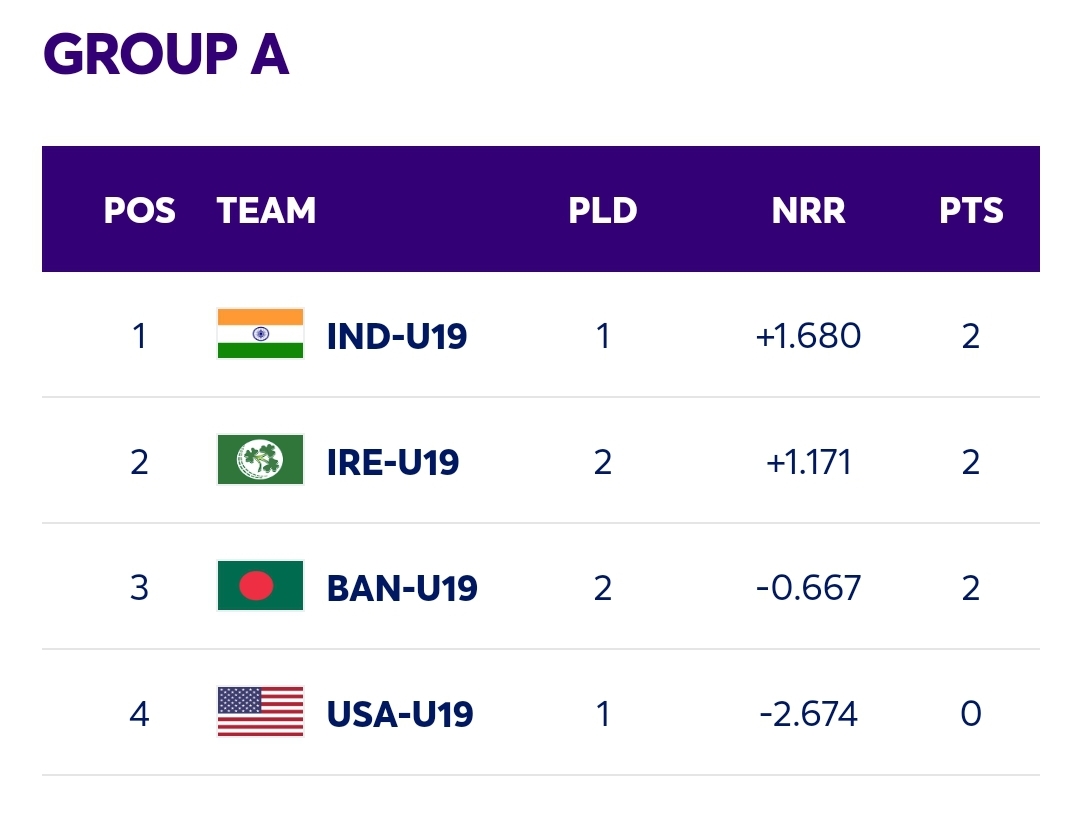
Task: Click the Bangladesh flag icon
Action: [x=260, y=586]
